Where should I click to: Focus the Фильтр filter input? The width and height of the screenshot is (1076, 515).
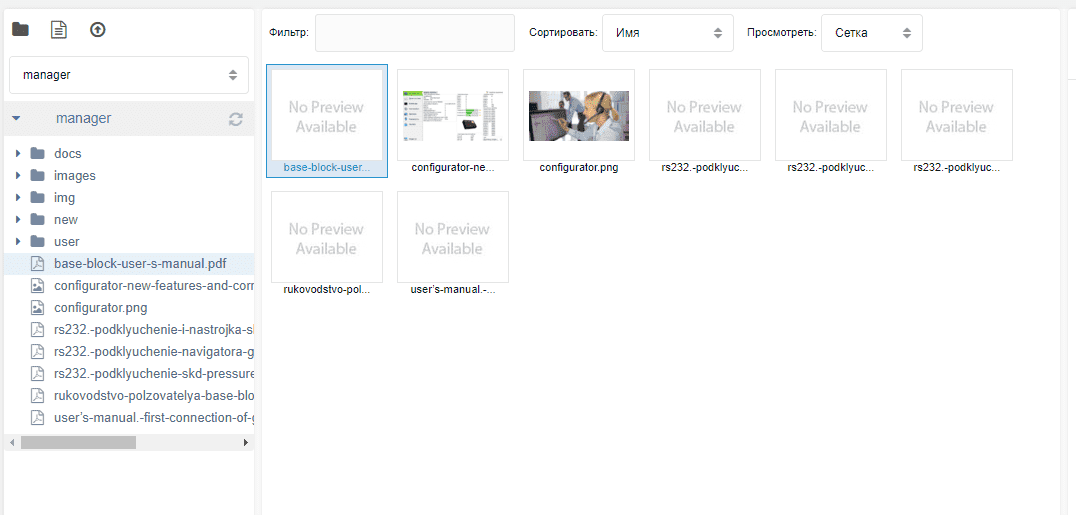[x=414, y=33]
